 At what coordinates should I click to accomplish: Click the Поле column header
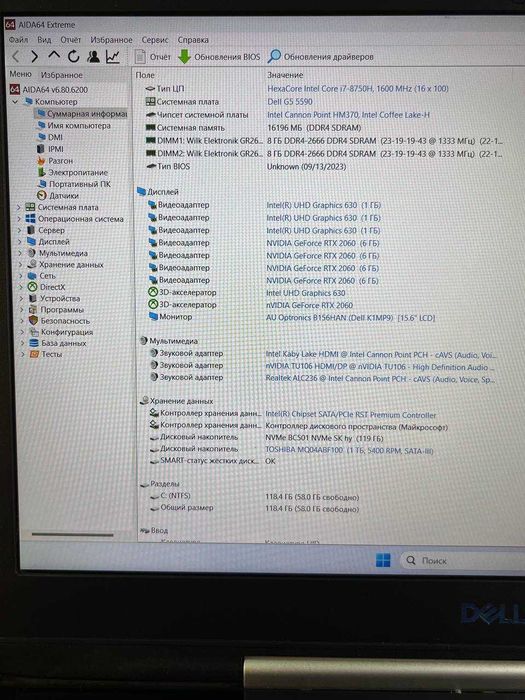click(x=145, y=75)
